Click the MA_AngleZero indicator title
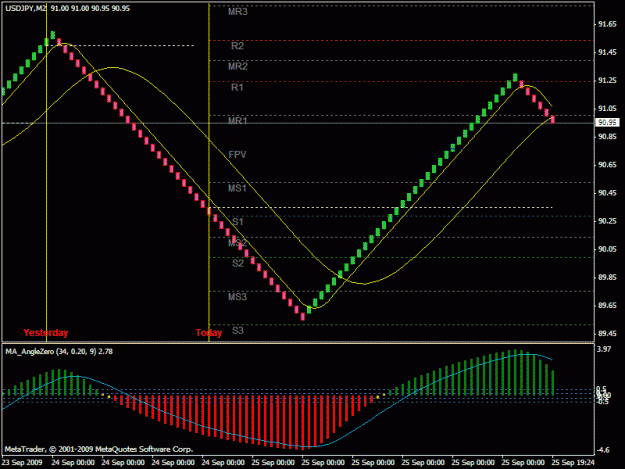 click(x=59, y=351)
